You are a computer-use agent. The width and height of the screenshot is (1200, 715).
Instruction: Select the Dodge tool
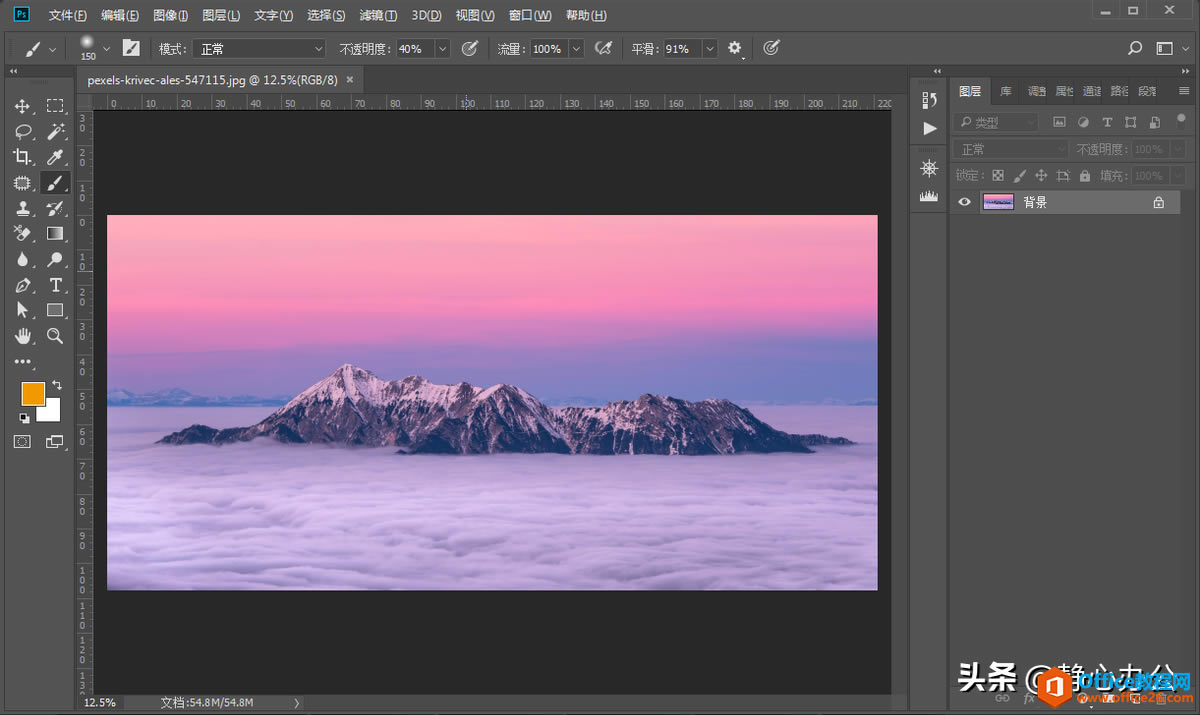(x=55, y=259)
